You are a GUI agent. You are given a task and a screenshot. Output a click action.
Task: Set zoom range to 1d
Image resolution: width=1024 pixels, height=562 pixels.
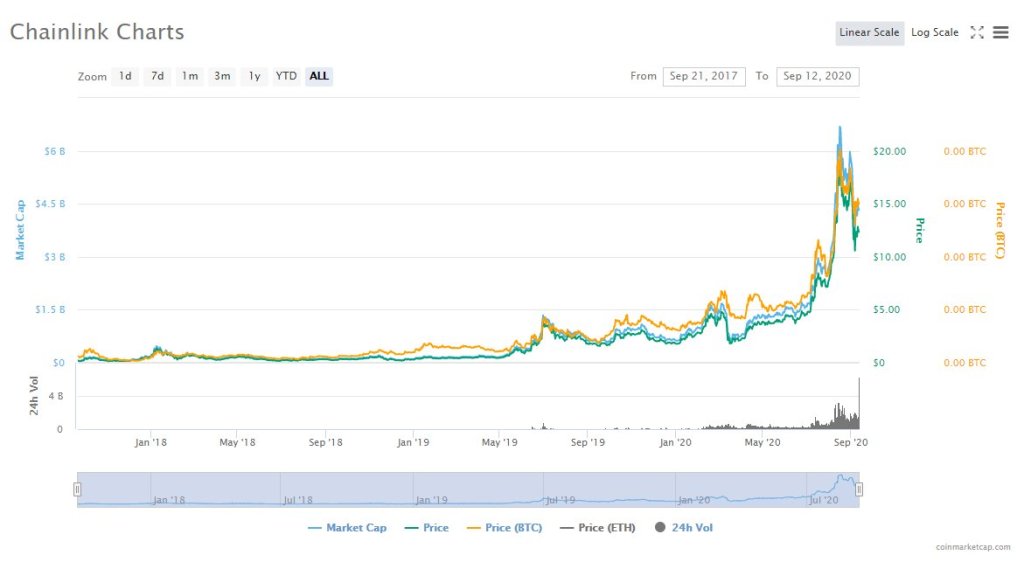125,76
